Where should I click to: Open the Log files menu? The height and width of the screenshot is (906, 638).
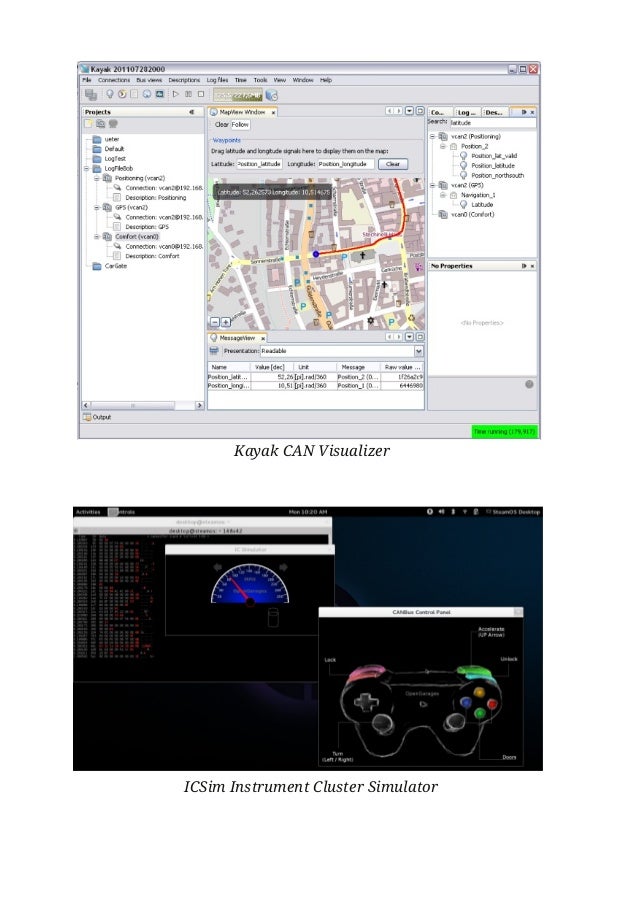217,80
